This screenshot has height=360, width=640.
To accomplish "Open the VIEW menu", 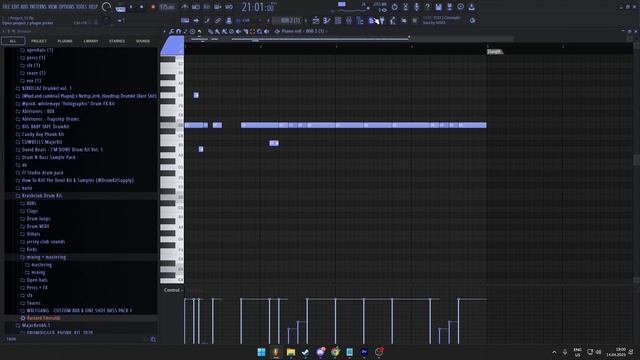I will pos(53,7).
